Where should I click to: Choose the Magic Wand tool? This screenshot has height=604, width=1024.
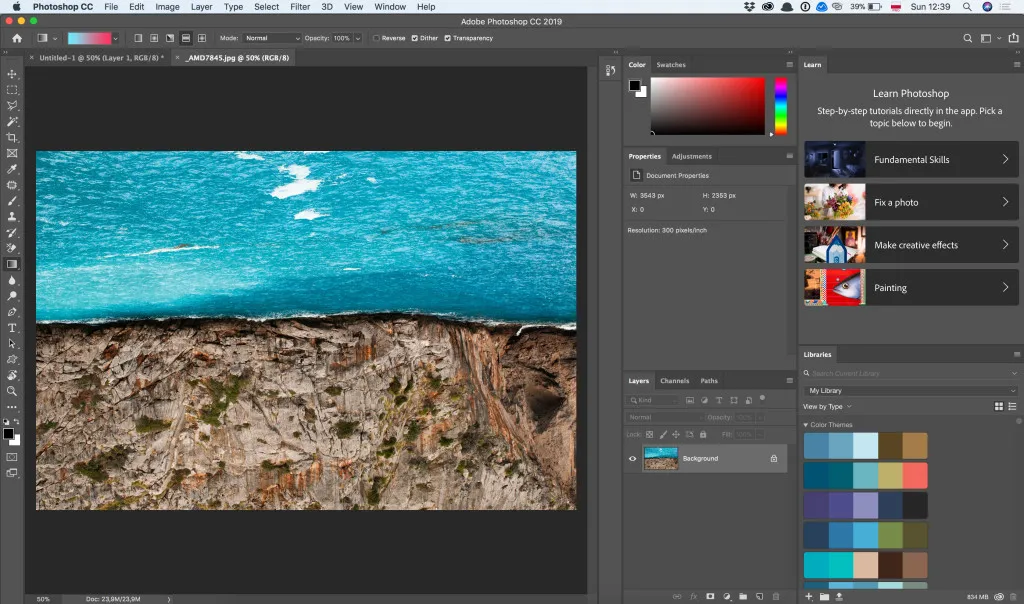pyautogui.click(x=12, y=121)
